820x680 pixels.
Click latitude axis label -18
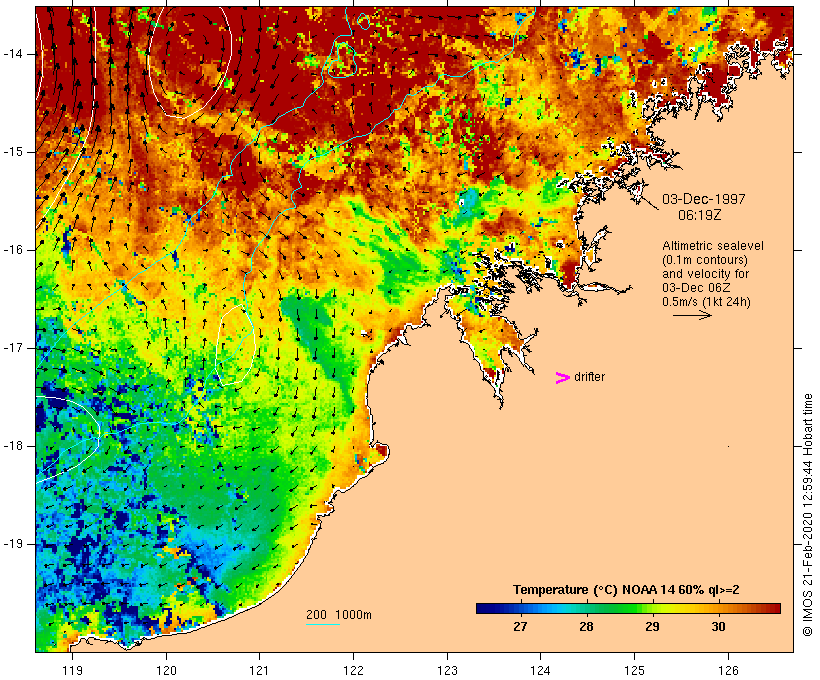tap(13, 446)
